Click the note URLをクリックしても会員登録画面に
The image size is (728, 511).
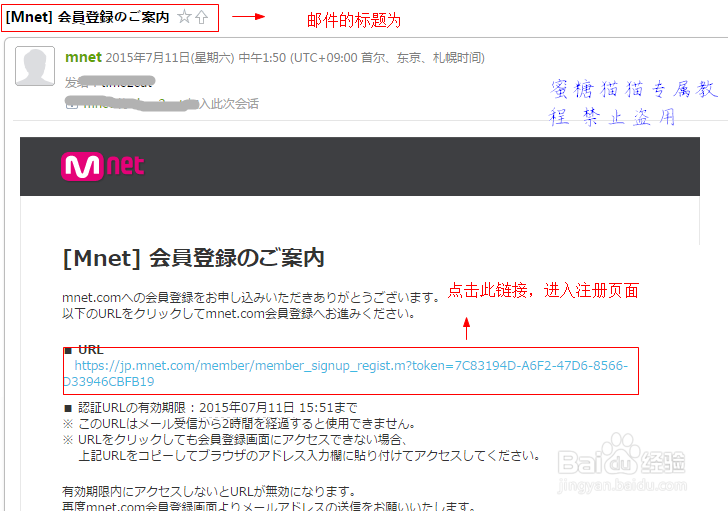236,440
